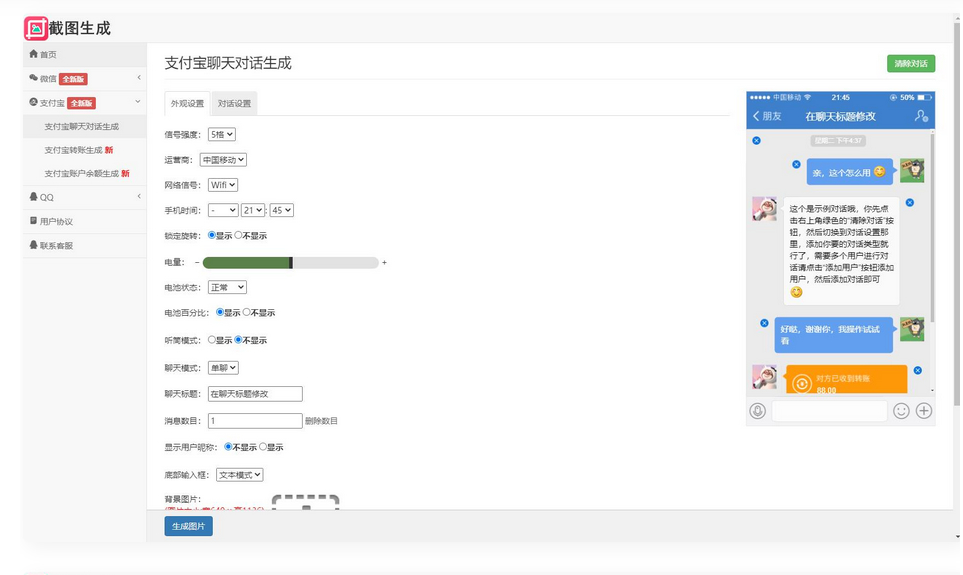
Task: Click the minus button of 电量 slider
Action: click(x=197, y=262)
